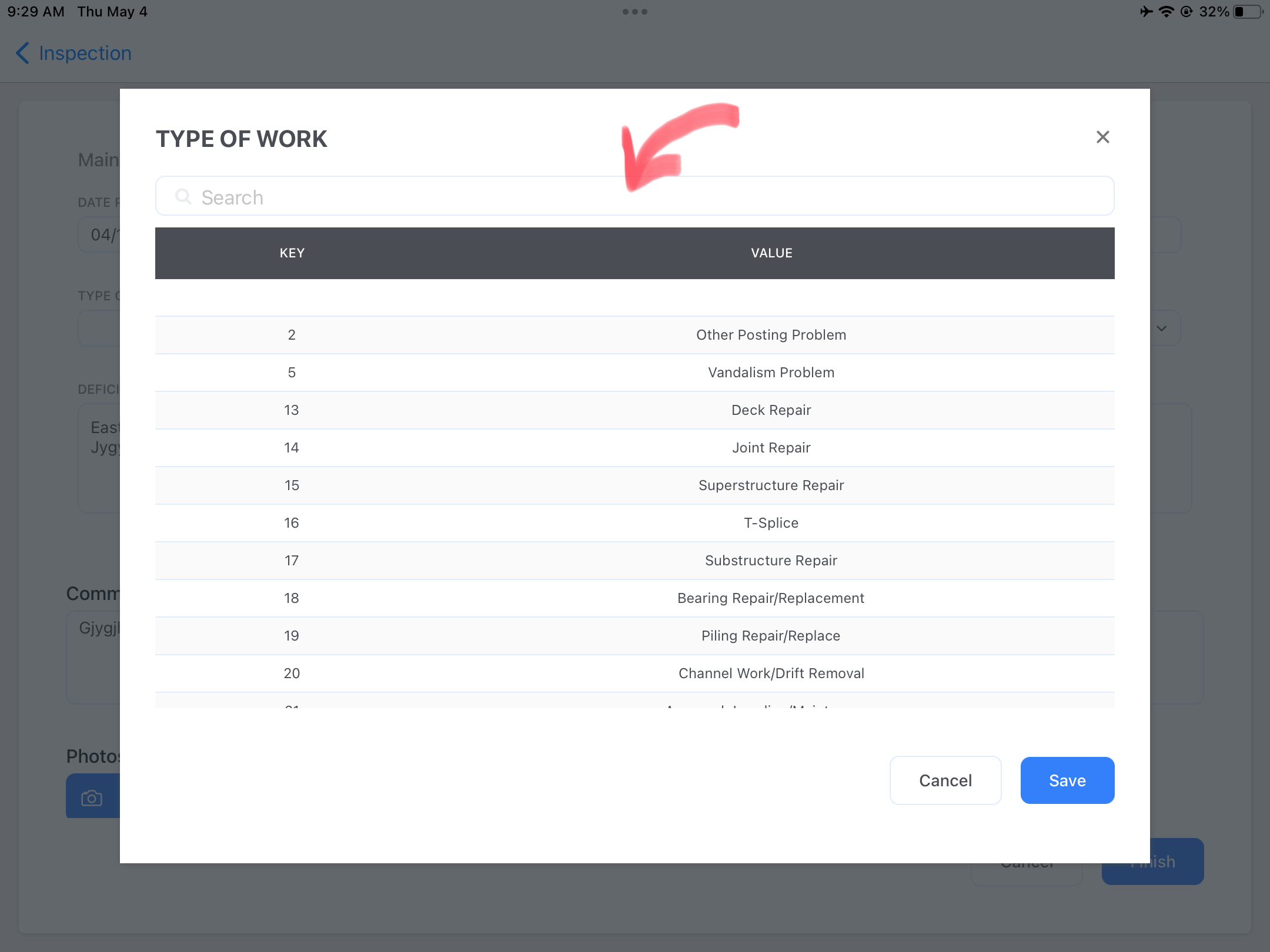
Task: Tap the three-dot multitasking indicator at top
Action: click(635, 12)
